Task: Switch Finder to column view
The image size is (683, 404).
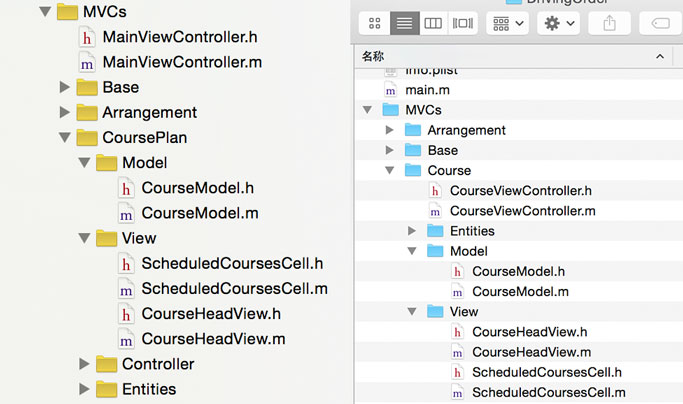Action: coord(433,23)
